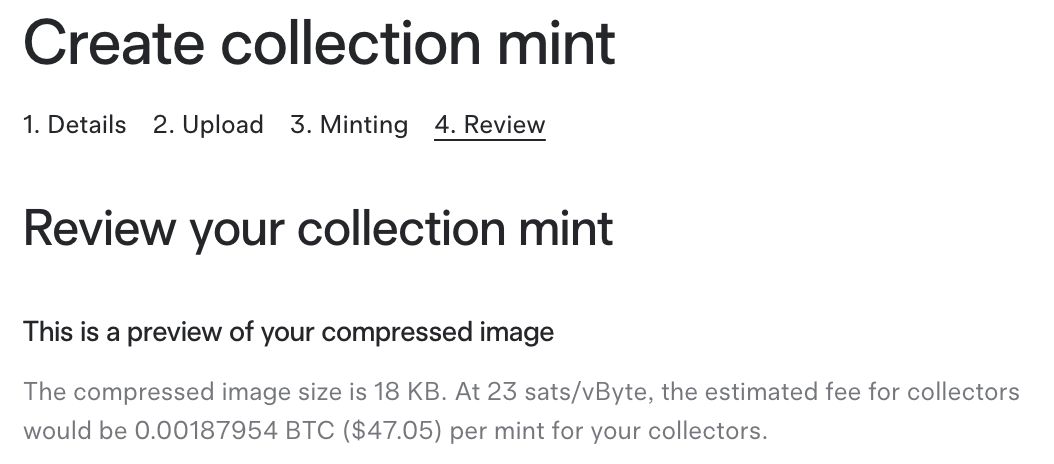Image resolution: width=1054 pixels, height=464 pixels.
Task: Click the Create collection mint page title
Action: (319, 43)
